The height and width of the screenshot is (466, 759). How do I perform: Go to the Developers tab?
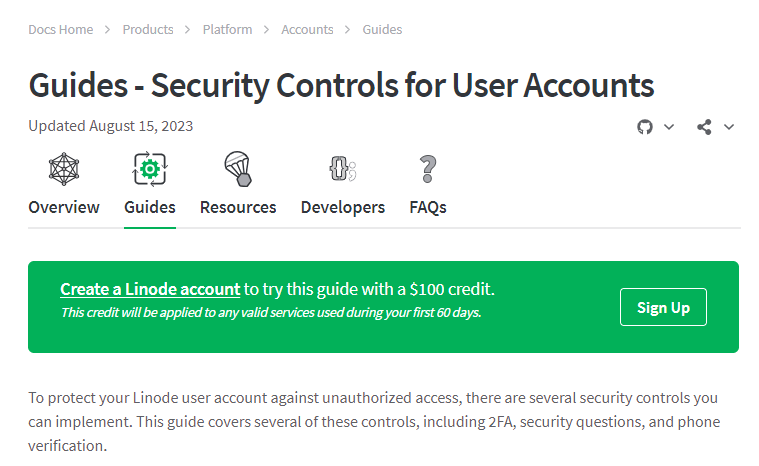[343, 207]
